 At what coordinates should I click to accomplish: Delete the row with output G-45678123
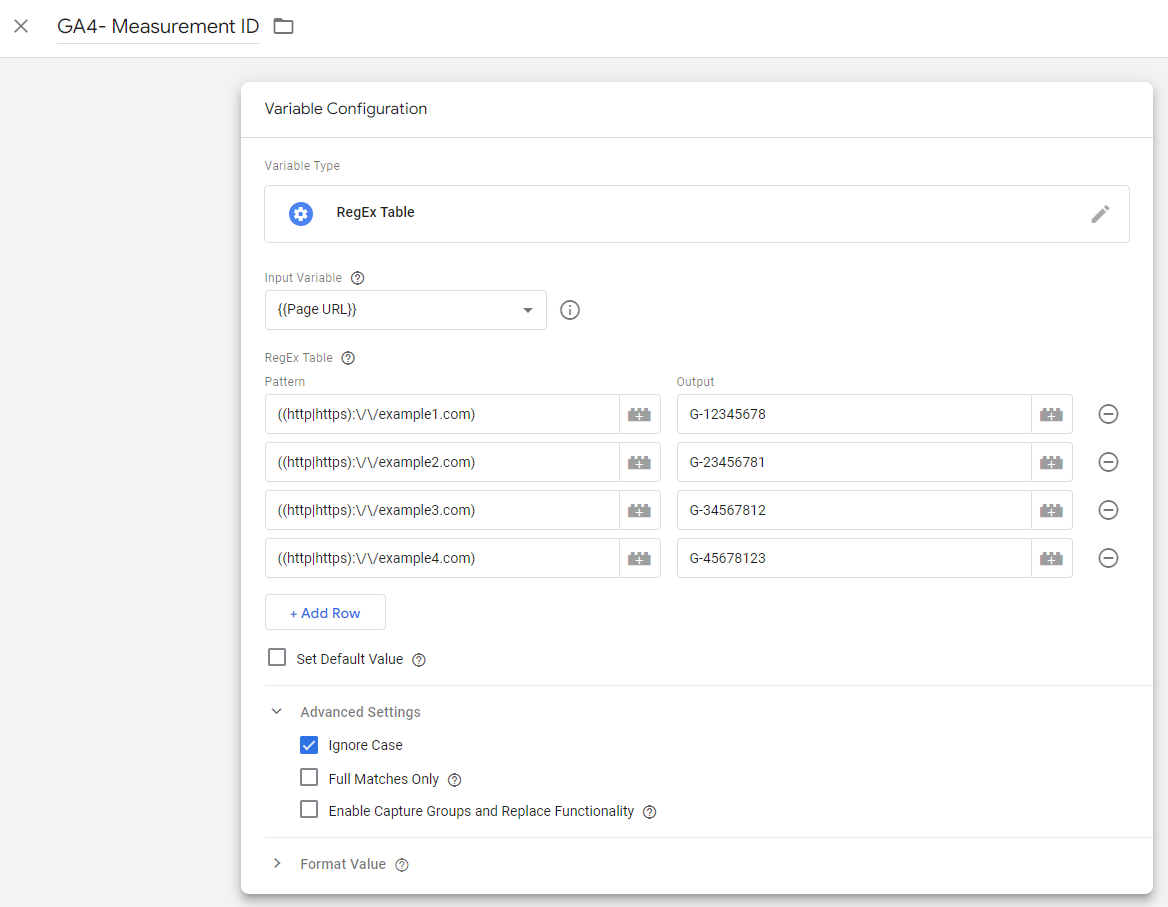click(1108, 558)
